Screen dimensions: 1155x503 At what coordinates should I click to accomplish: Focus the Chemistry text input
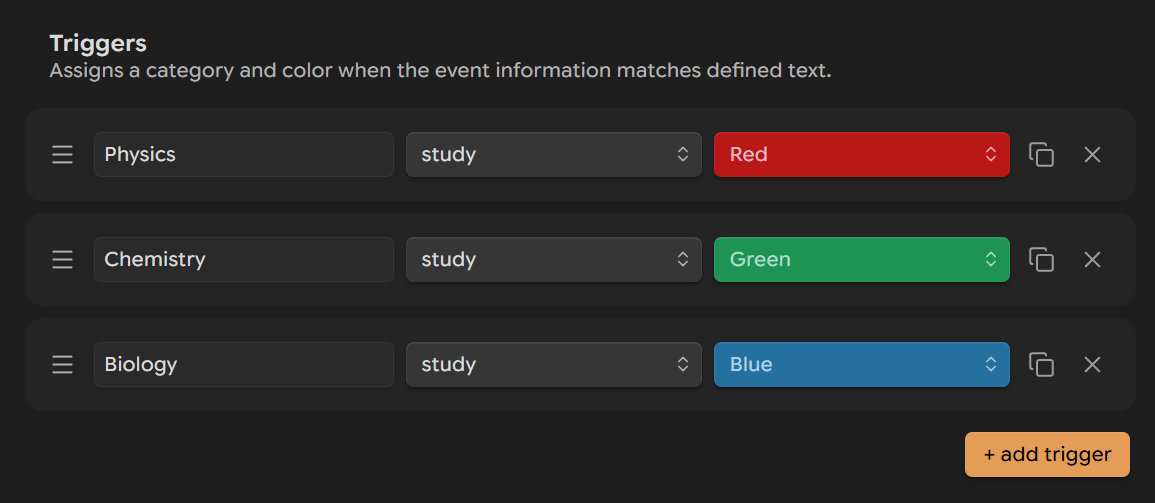click(x=244, y=259)
